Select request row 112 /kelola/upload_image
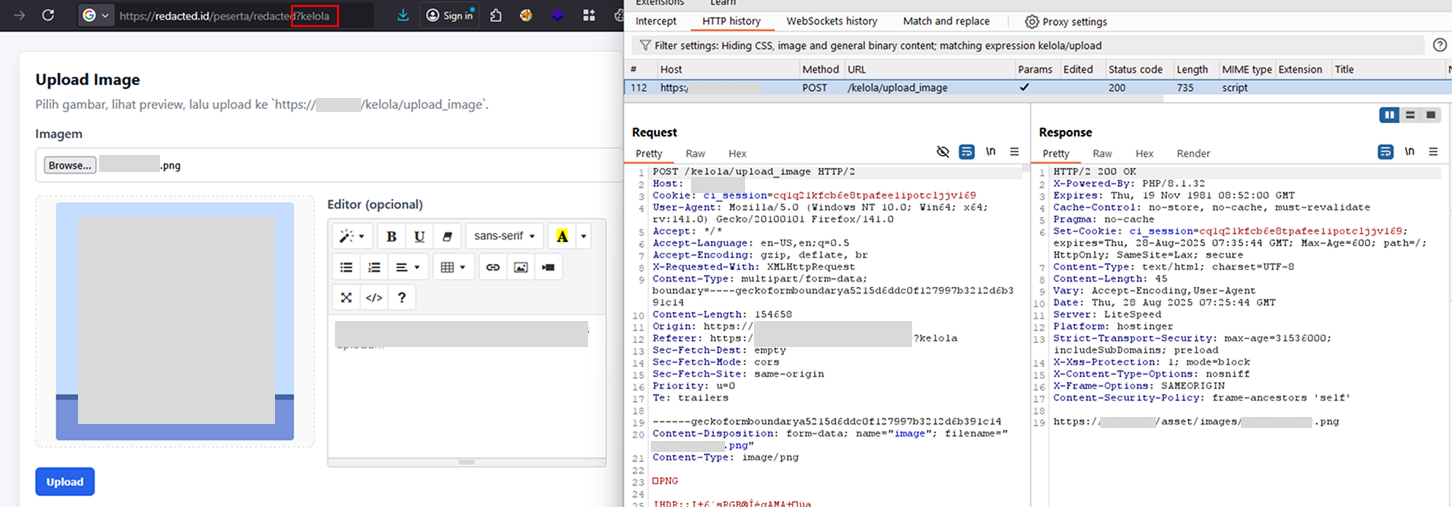This screenshot has width=1452, height=507. coord(1038,87)
